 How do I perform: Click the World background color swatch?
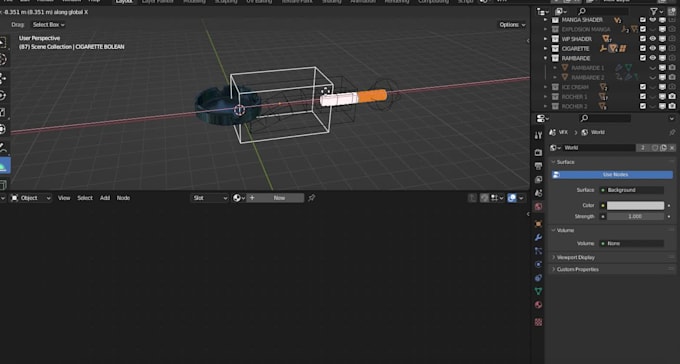[x=635, y=205]
